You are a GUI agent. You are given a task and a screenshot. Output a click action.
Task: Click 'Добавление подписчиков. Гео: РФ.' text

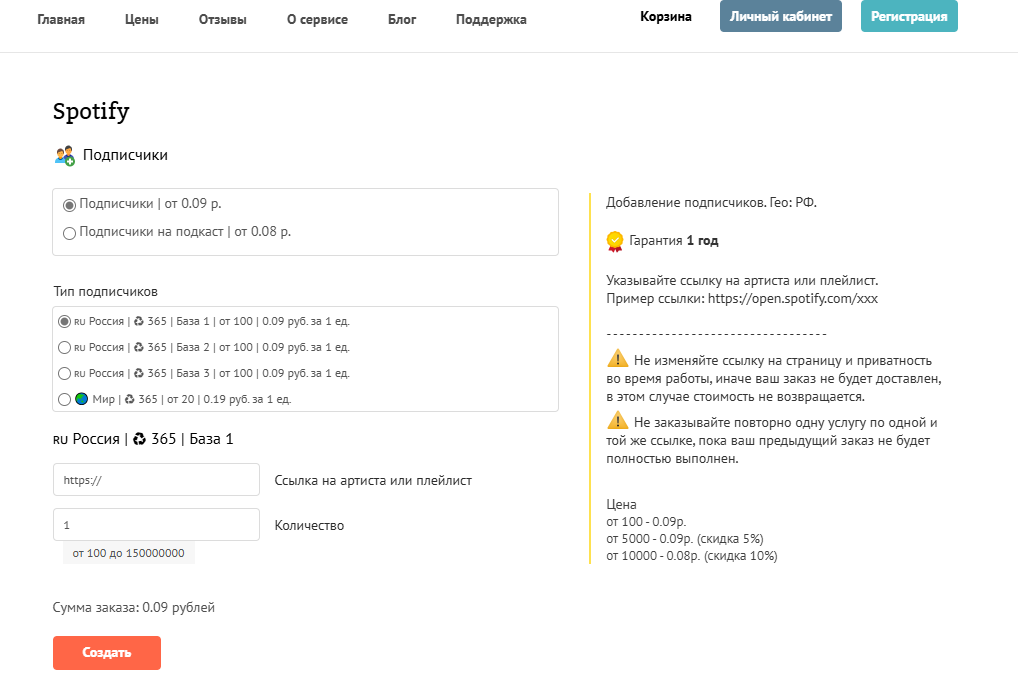[712, 203]
